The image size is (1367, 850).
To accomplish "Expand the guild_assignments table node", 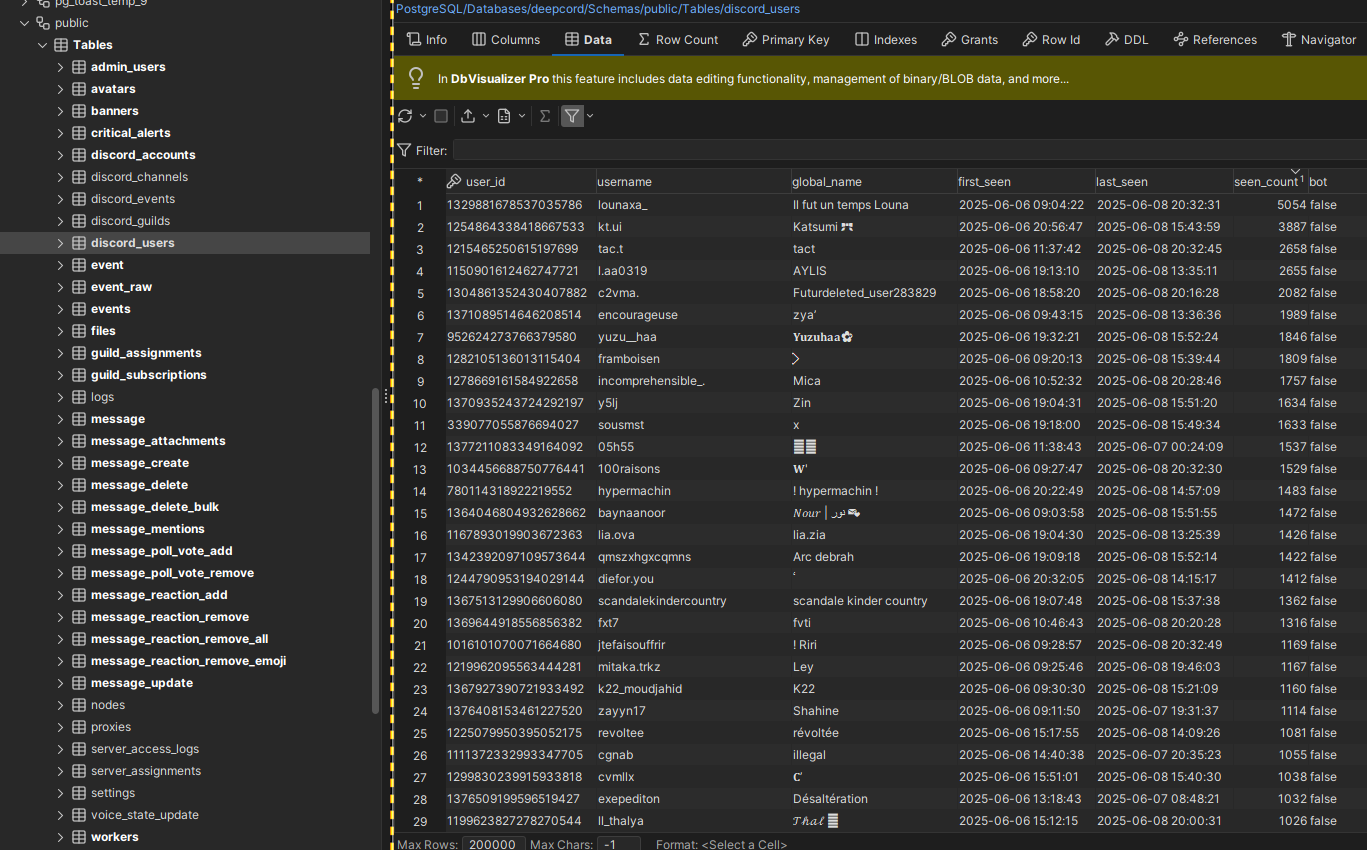I will 60,353.
